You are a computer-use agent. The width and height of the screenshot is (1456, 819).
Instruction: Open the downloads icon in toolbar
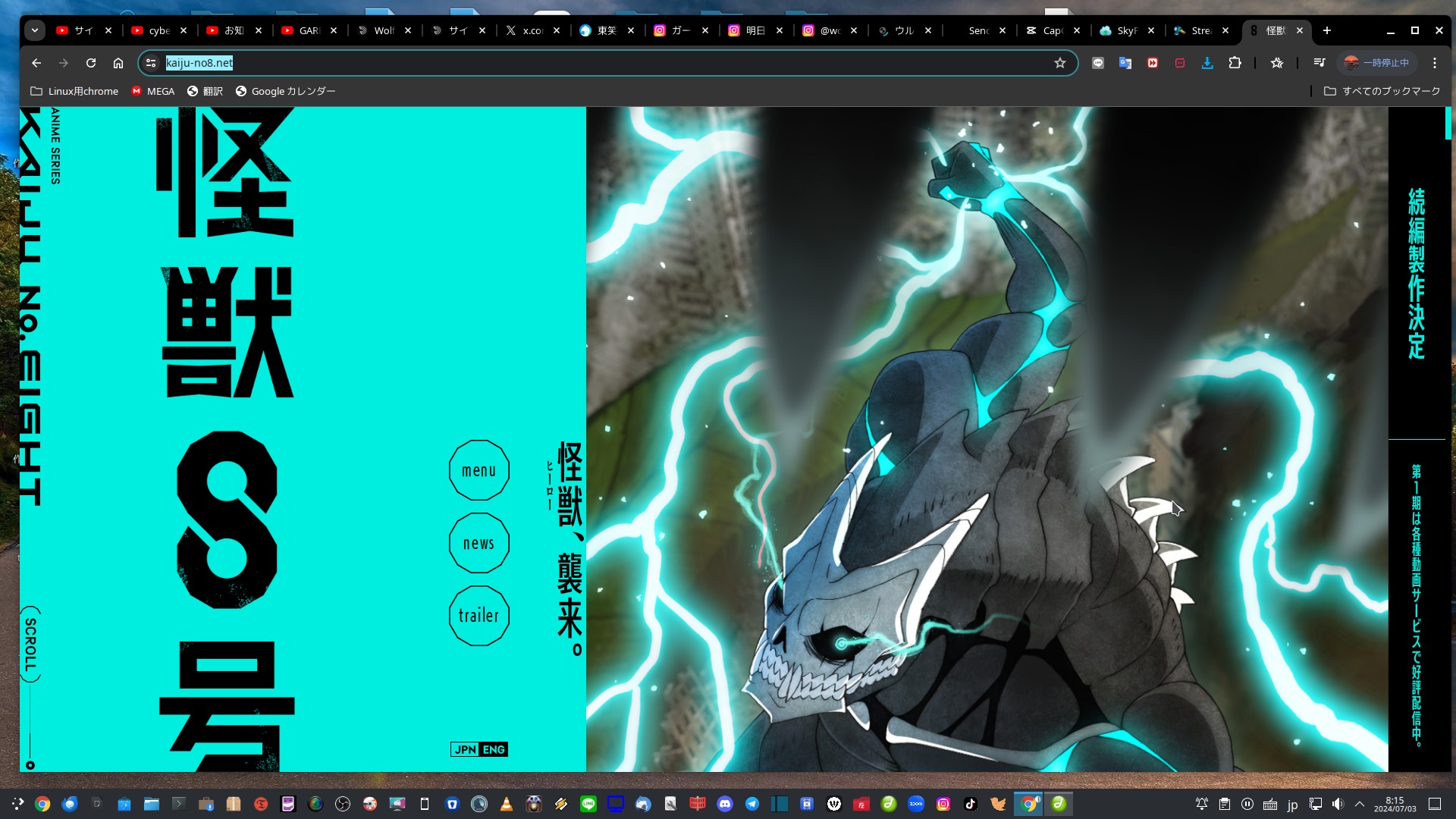1207,63
